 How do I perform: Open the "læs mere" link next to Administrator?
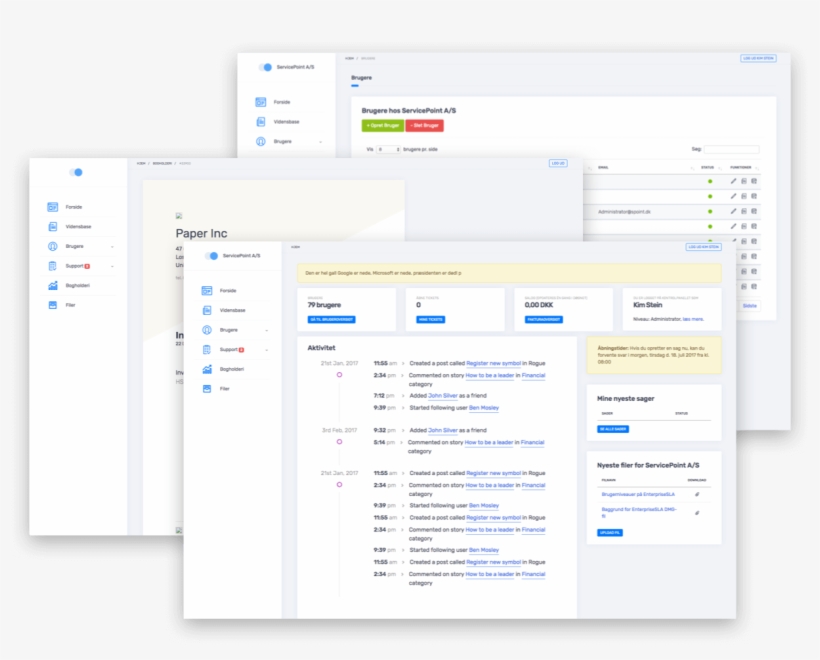693,319
